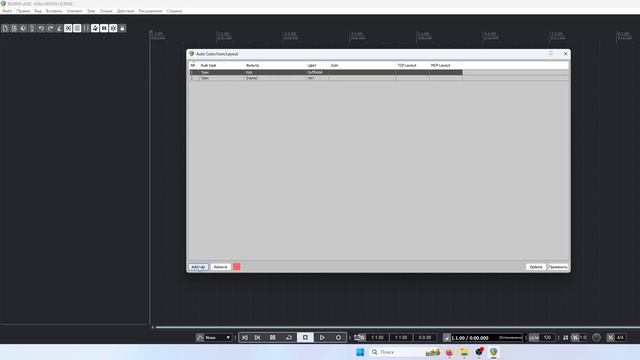Click the 4/4 time signature field
Image resolution: width=640 pixels, height=360 pixels.
620,338
